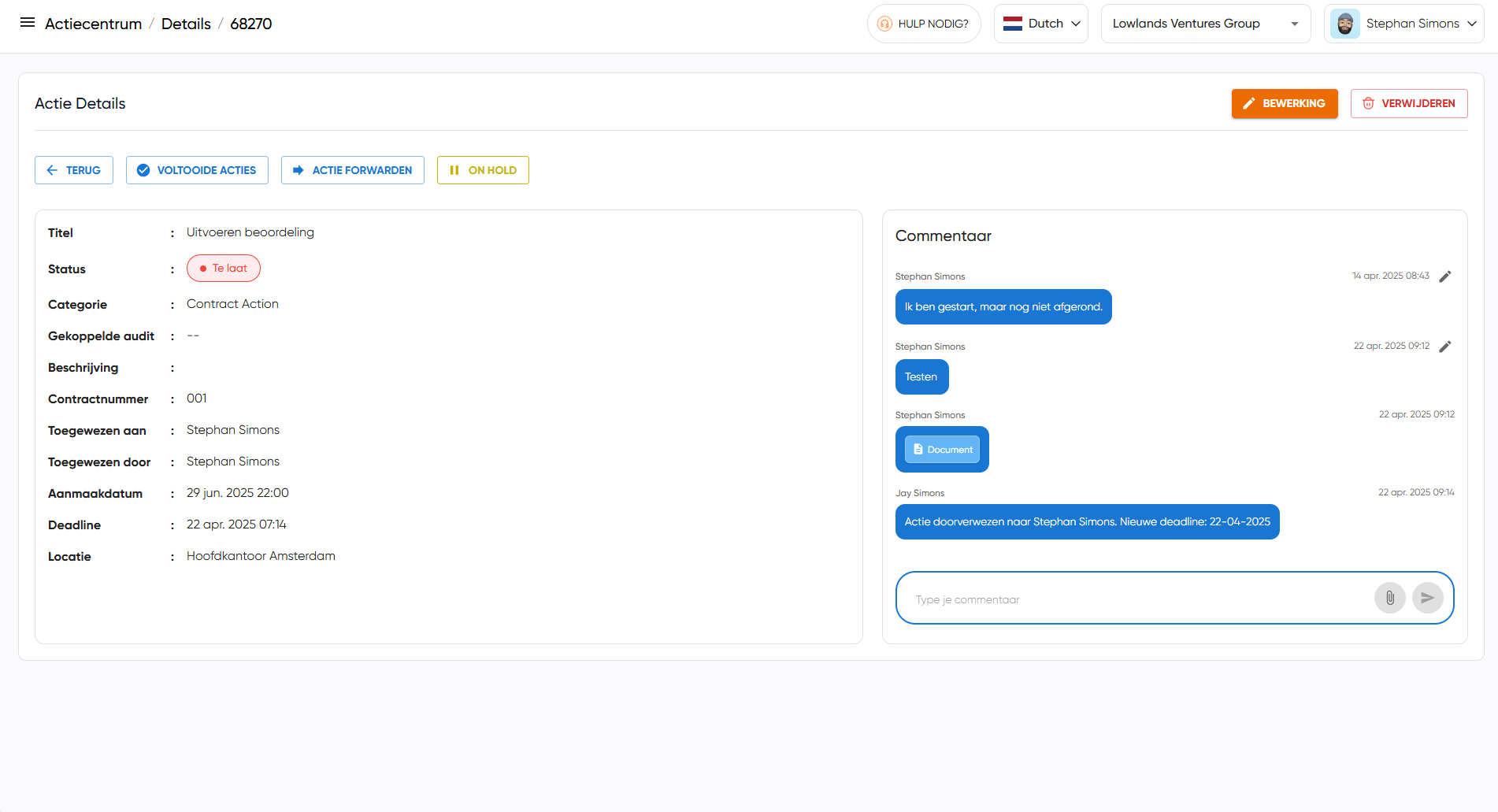Click the paperclip attachment icon
This screenshot has height=812, width=1498.
1389,598
